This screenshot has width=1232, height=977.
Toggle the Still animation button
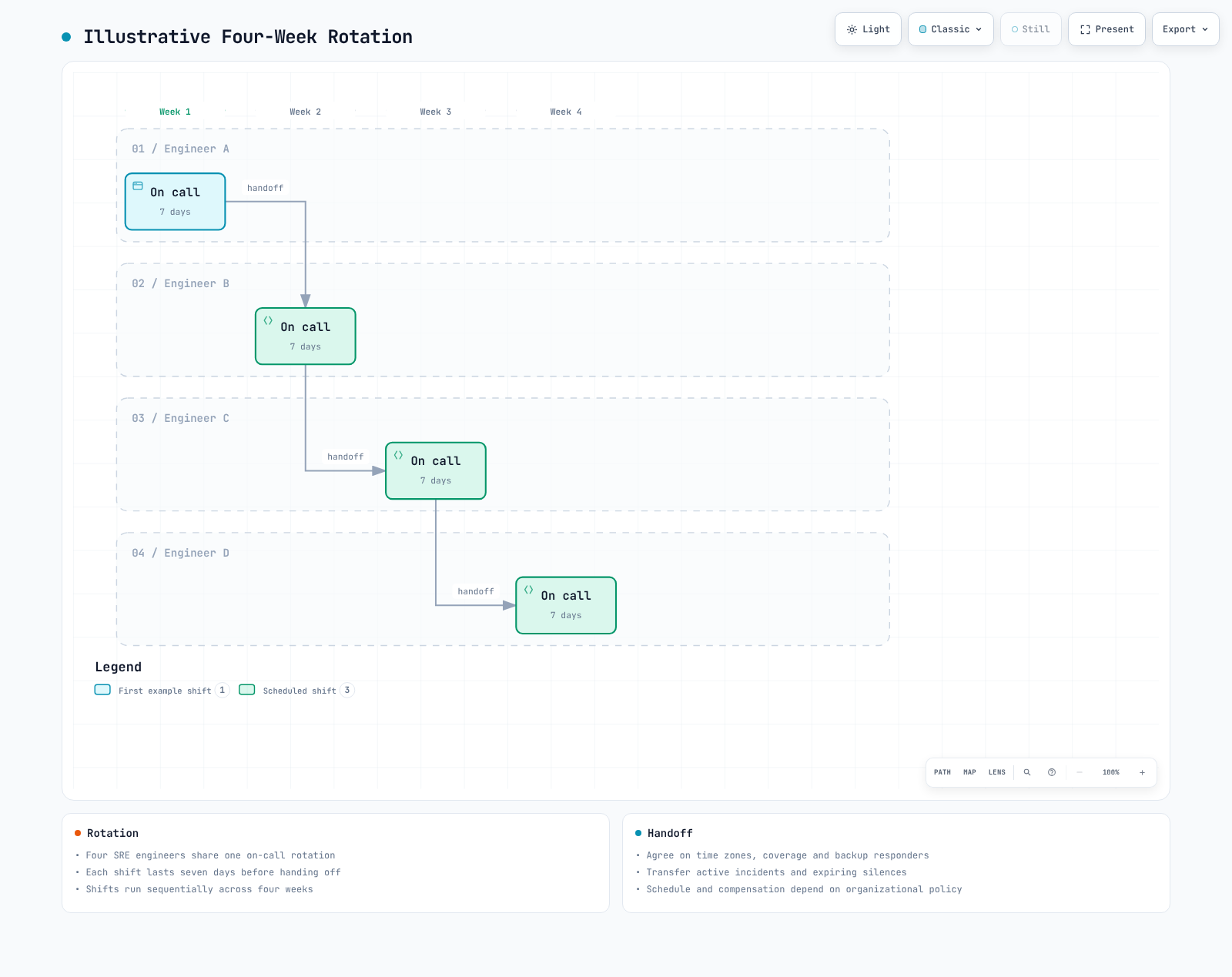[1030, 29]
